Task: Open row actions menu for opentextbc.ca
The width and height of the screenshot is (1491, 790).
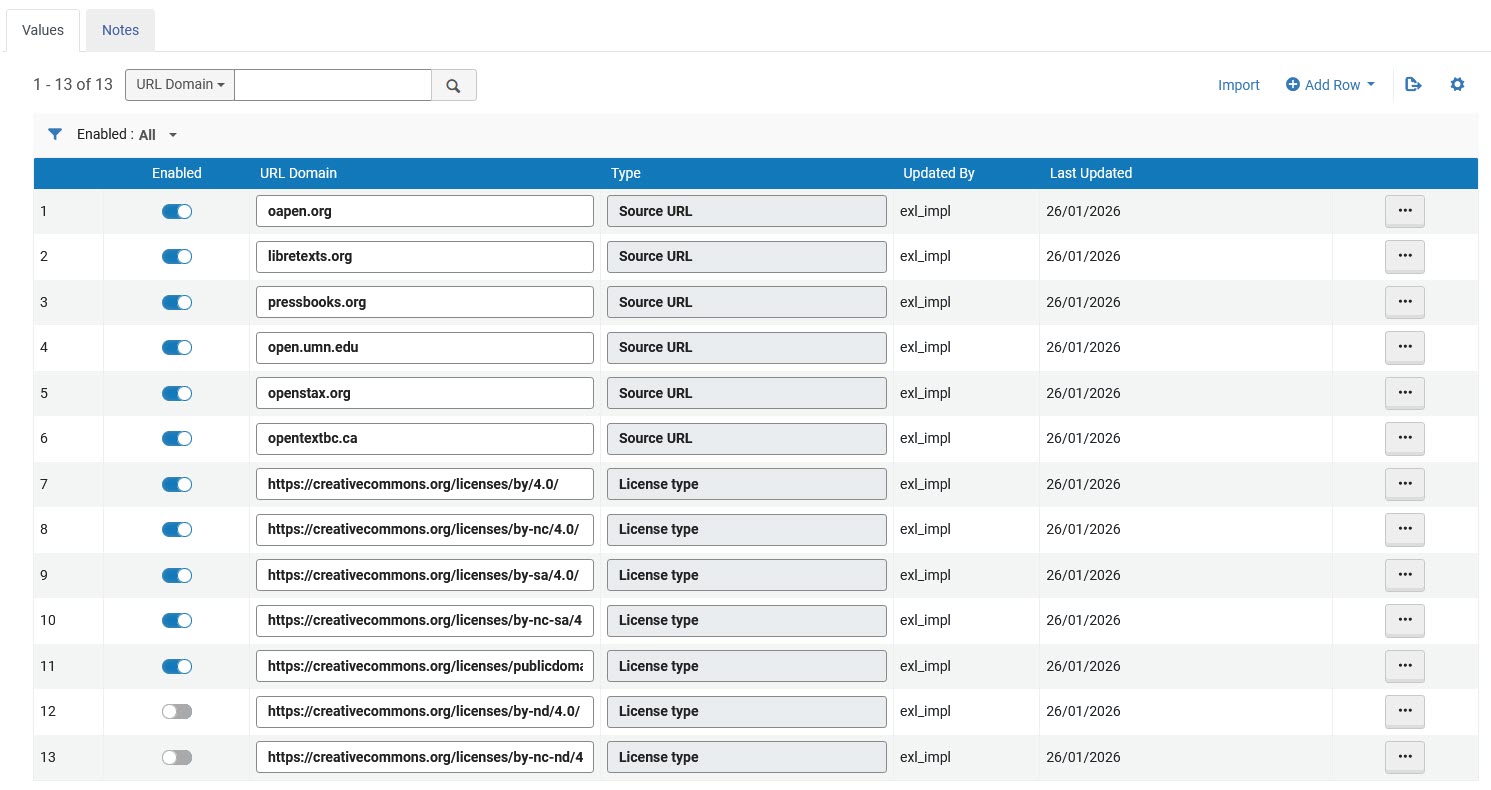Action: coord(1404,438)
